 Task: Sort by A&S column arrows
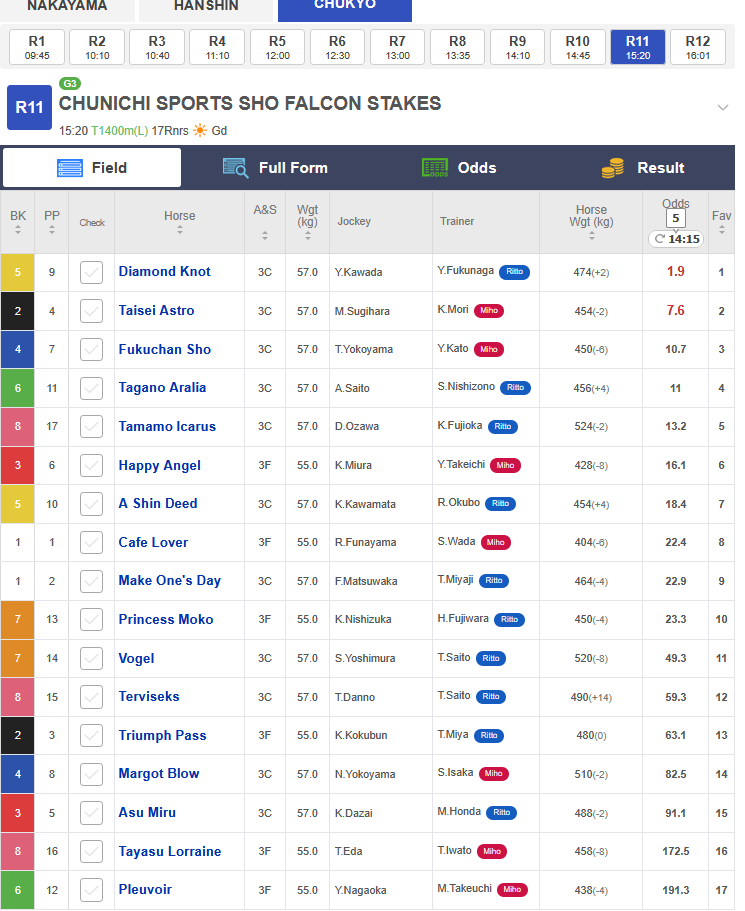(265, 235)
